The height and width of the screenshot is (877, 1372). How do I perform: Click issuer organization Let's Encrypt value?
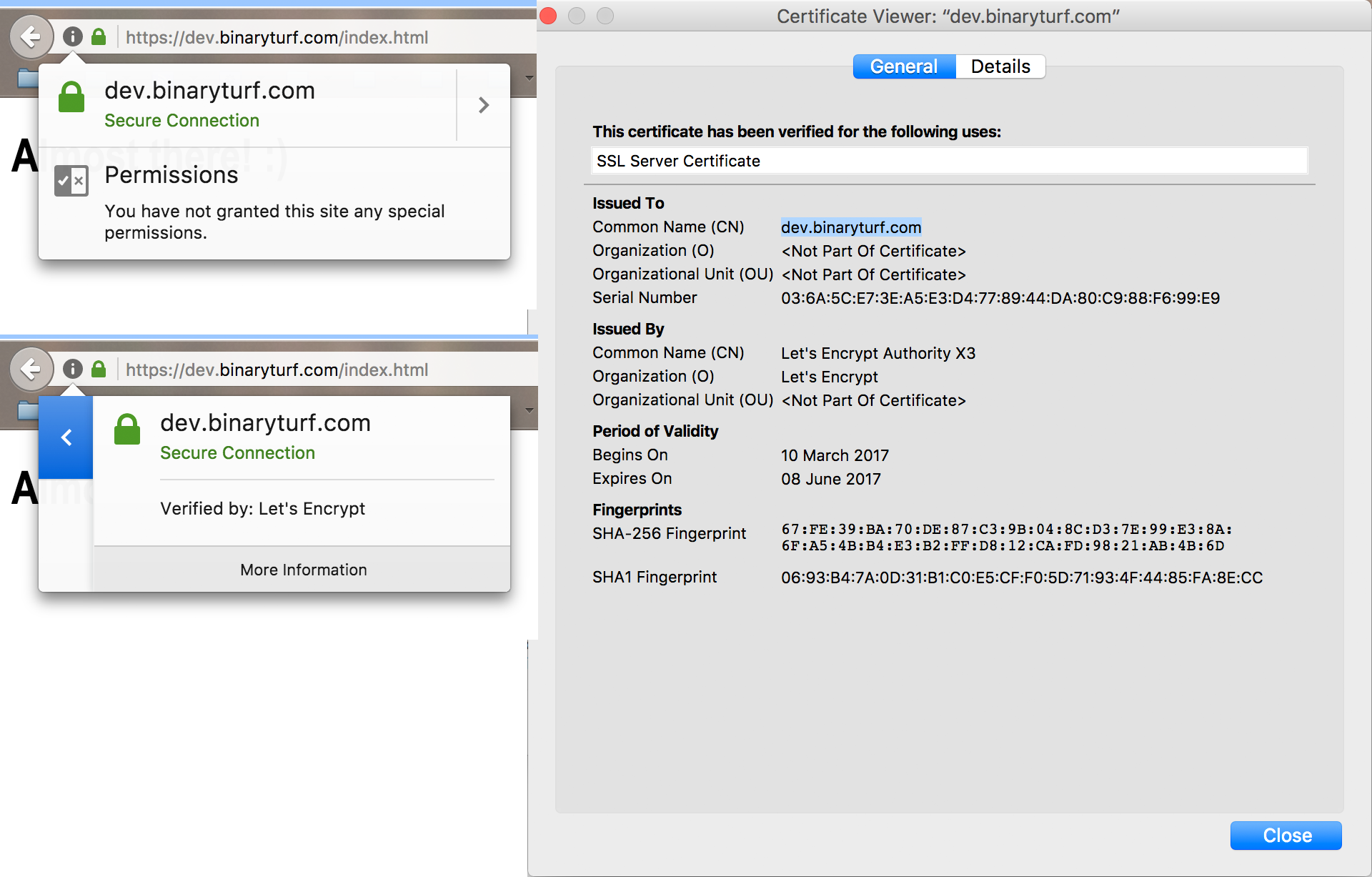pos(830,377)
